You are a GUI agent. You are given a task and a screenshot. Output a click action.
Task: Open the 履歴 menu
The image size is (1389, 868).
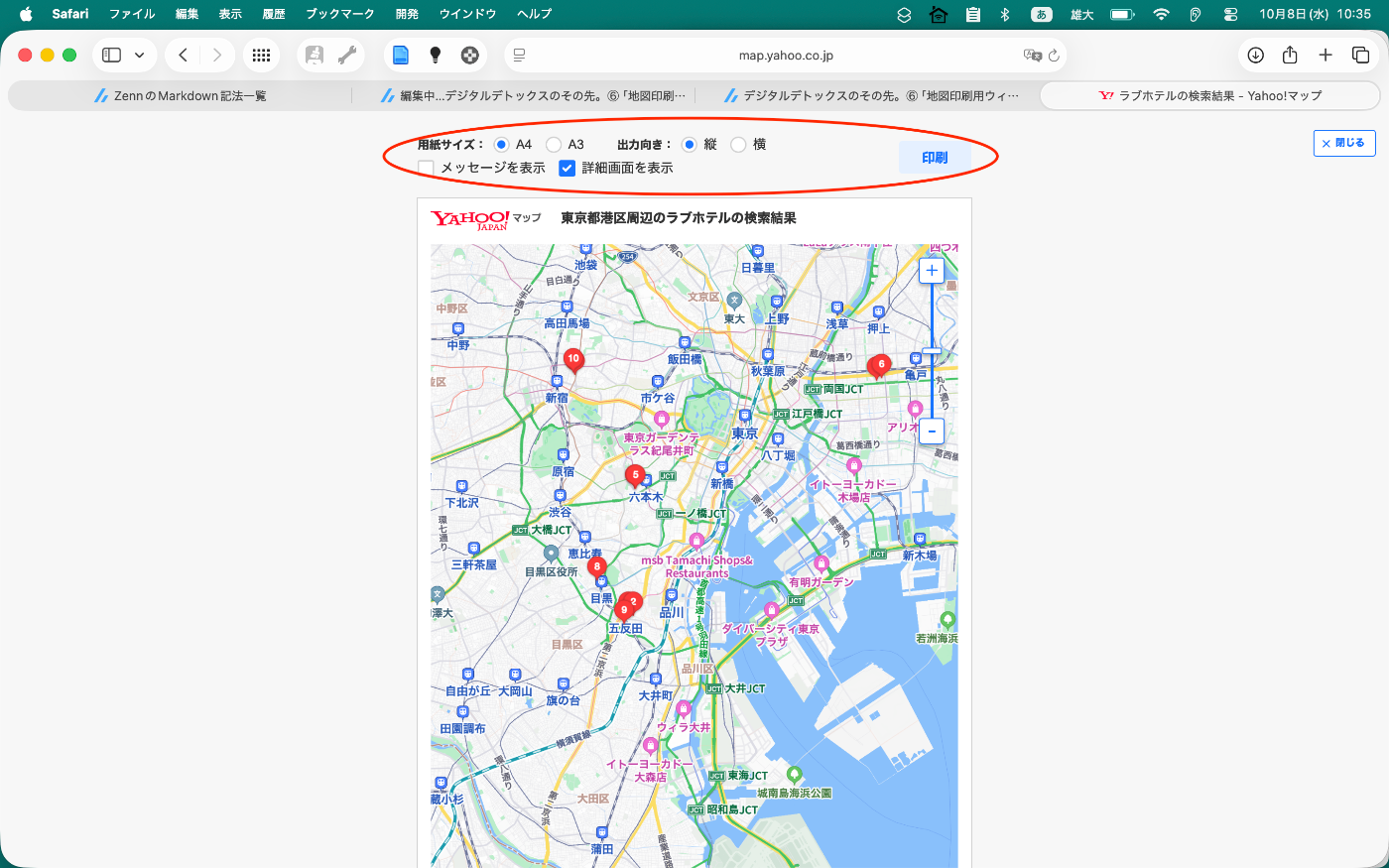coord(274,14)
